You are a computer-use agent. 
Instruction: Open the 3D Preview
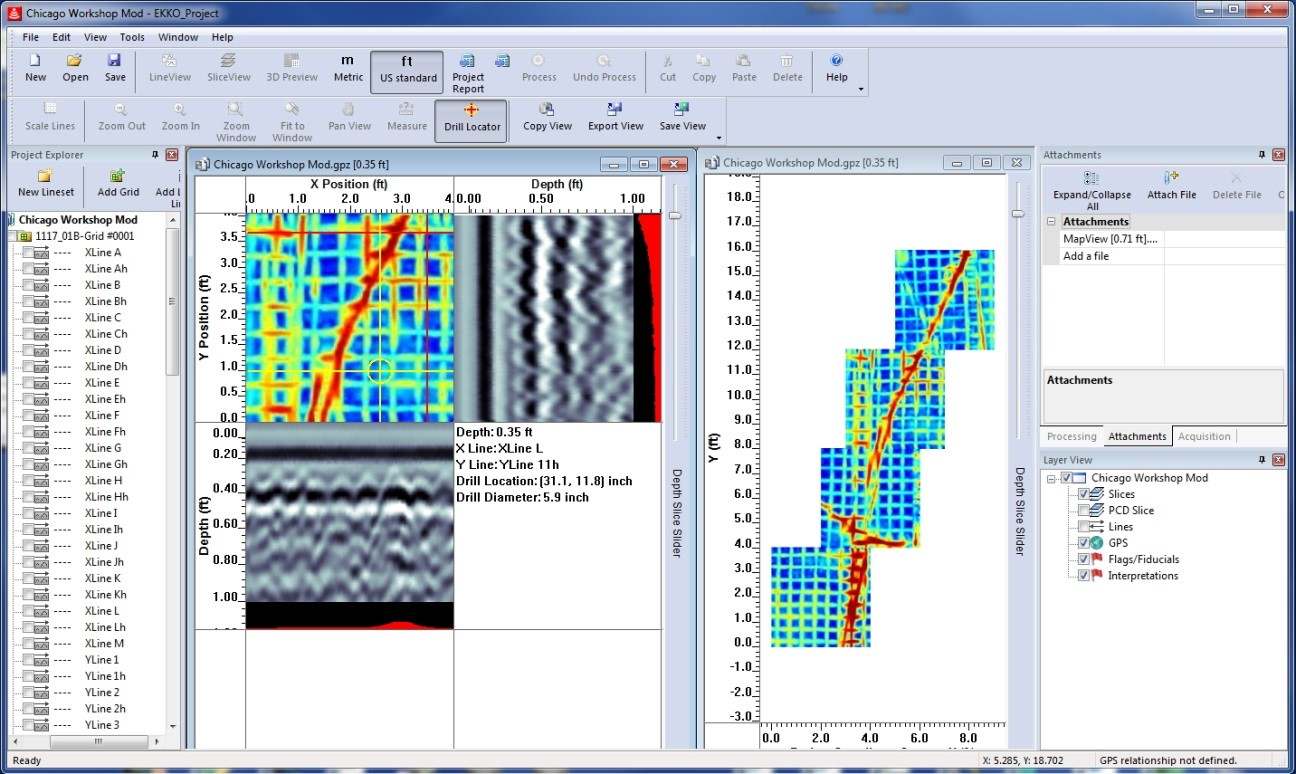pyautogui.click(x=291, y=69)
